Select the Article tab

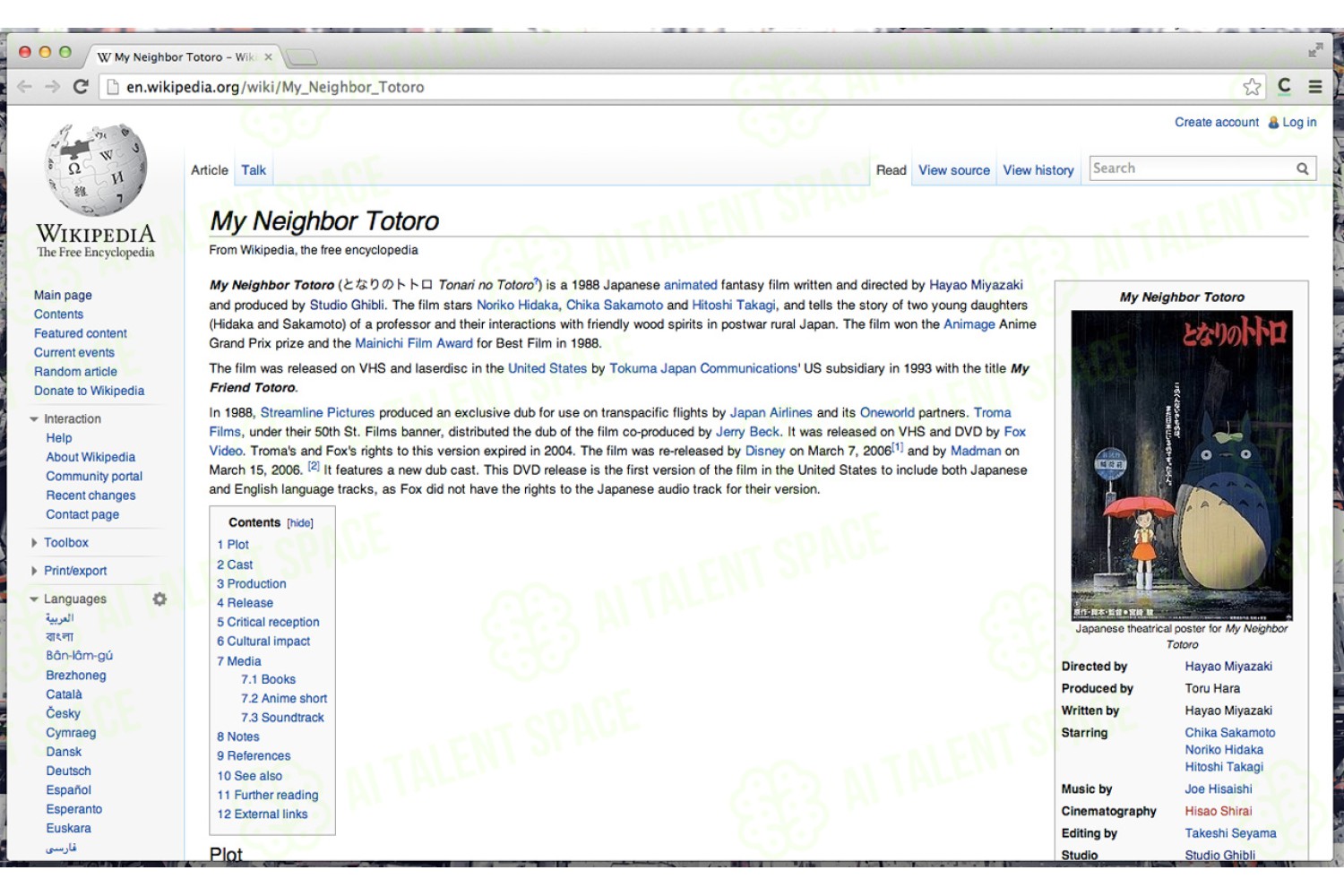coord(210,170)
